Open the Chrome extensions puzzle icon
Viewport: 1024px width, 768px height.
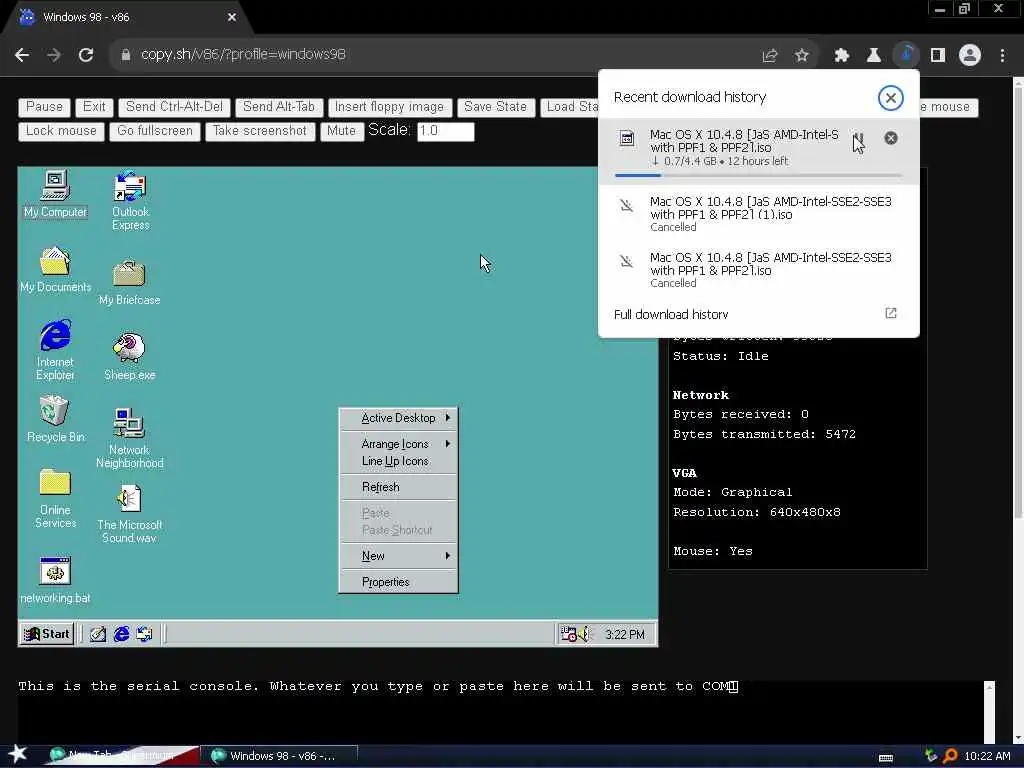[x=842, y=55]
